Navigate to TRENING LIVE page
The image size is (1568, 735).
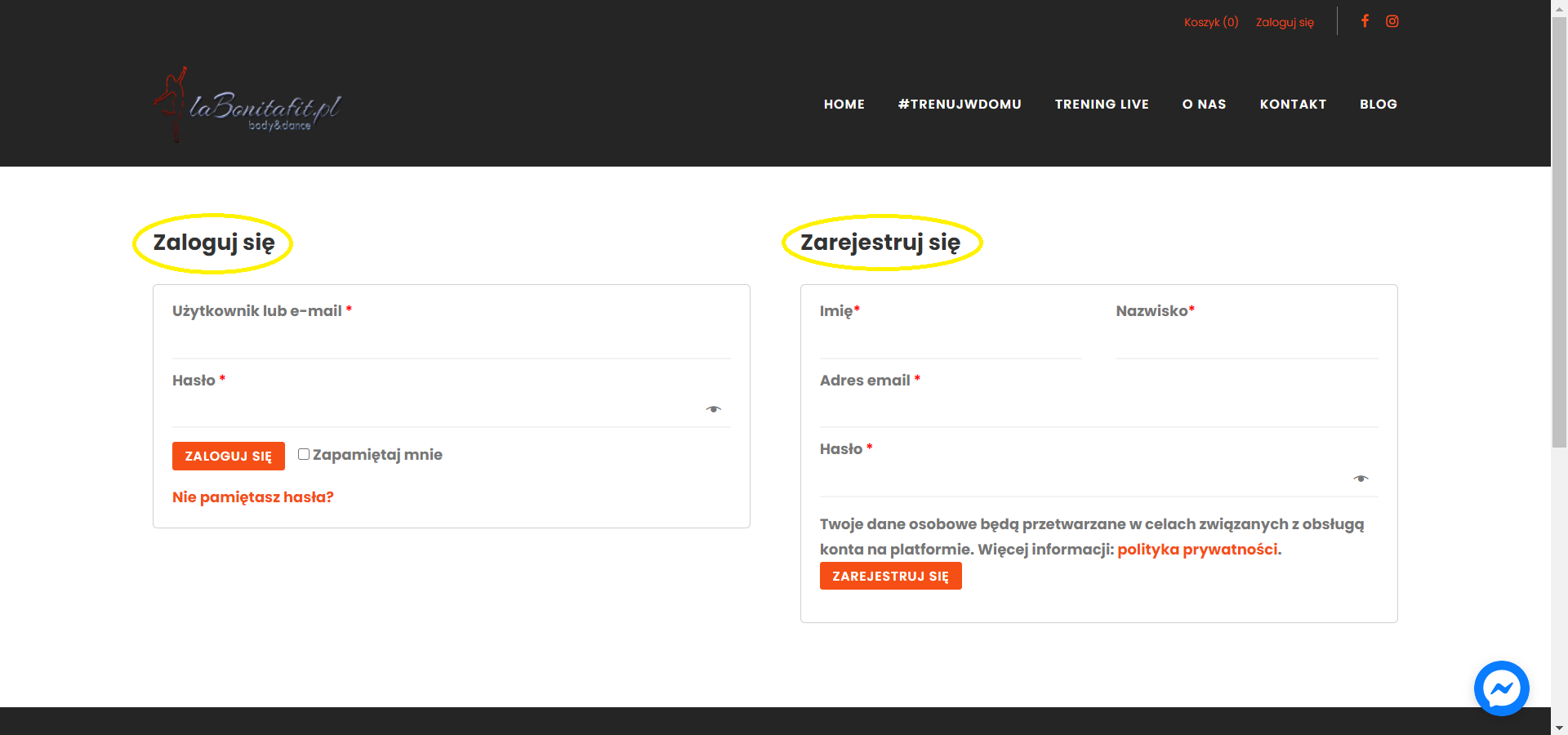pyautogui.click(x=1102, y=105)
